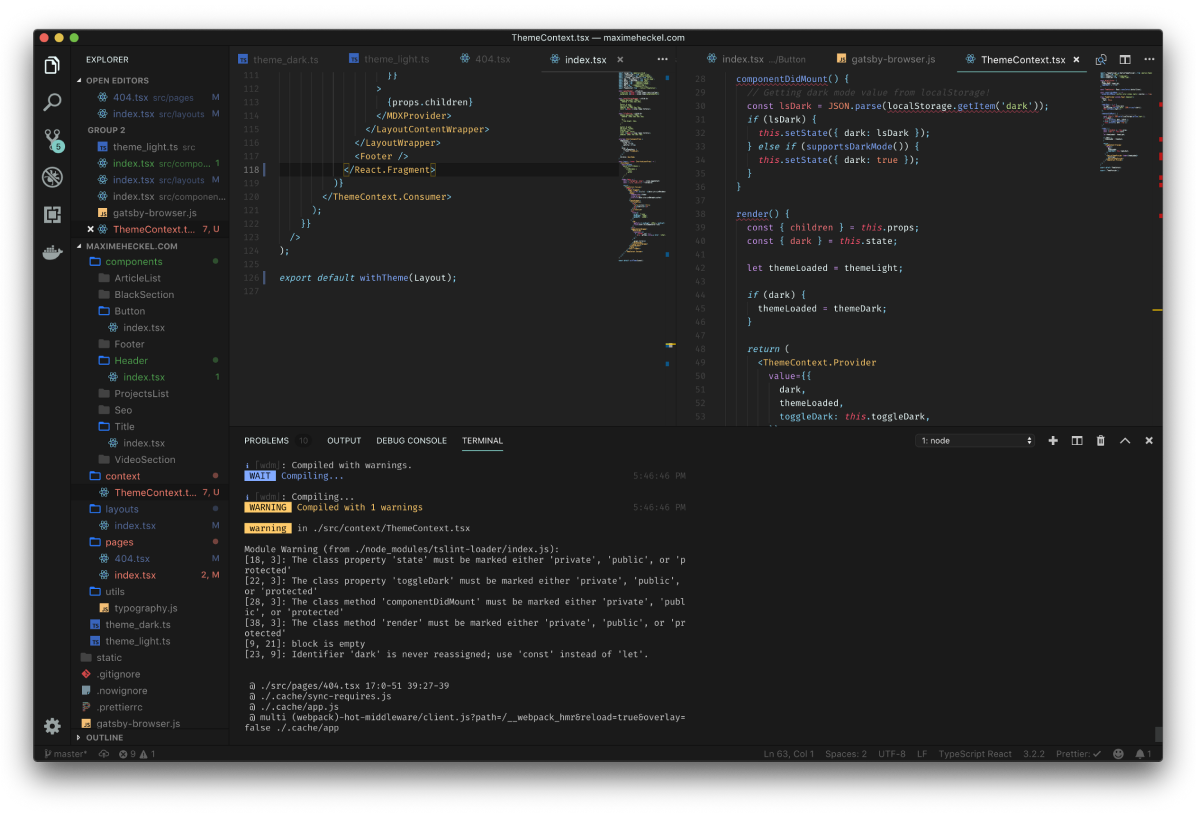Split the terminal panel
The height and width of the screenshot is (817, 1196).
coord(1077,440)
